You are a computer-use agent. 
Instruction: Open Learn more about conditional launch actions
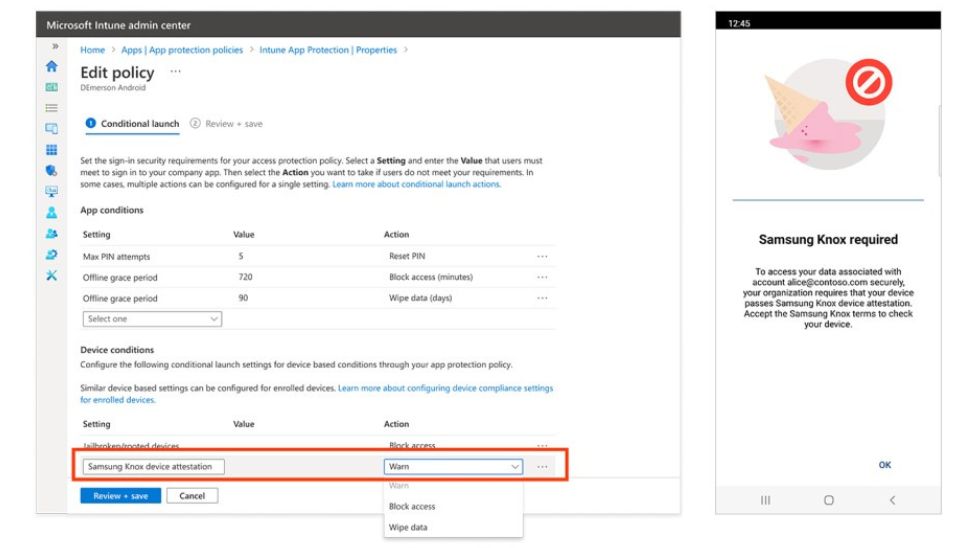[x=416, y=184]
